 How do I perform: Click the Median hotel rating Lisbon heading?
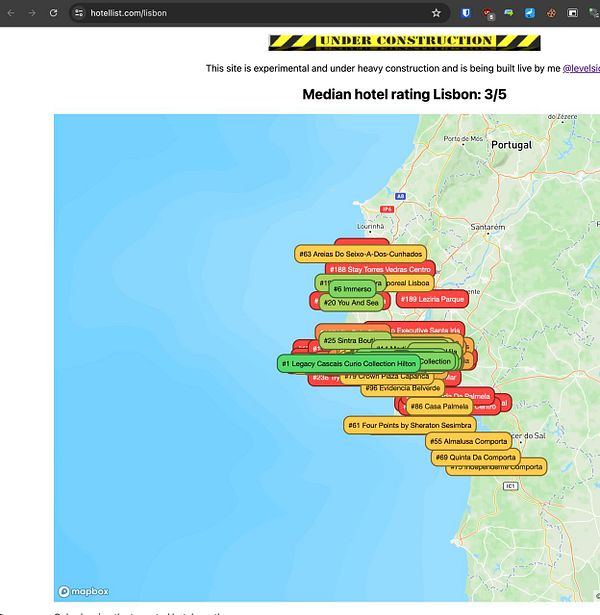tap(404, 94)
